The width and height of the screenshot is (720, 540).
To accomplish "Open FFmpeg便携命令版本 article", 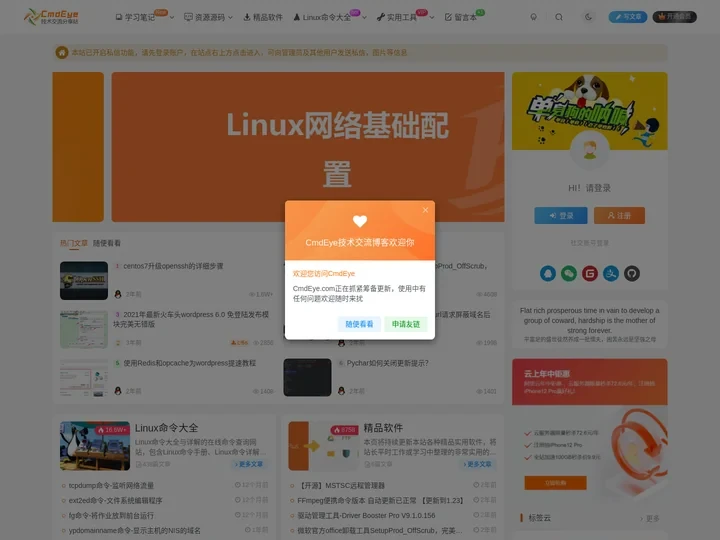I will [381, 501].
